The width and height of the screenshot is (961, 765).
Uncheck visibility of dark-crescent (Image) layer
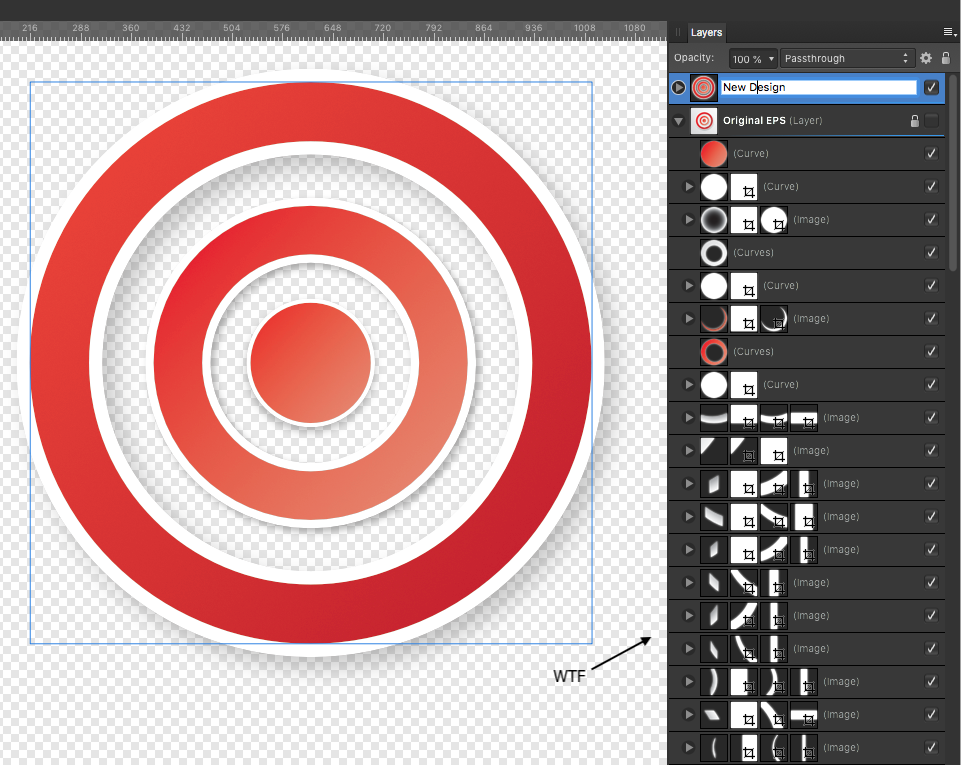[x=932, y=318]
